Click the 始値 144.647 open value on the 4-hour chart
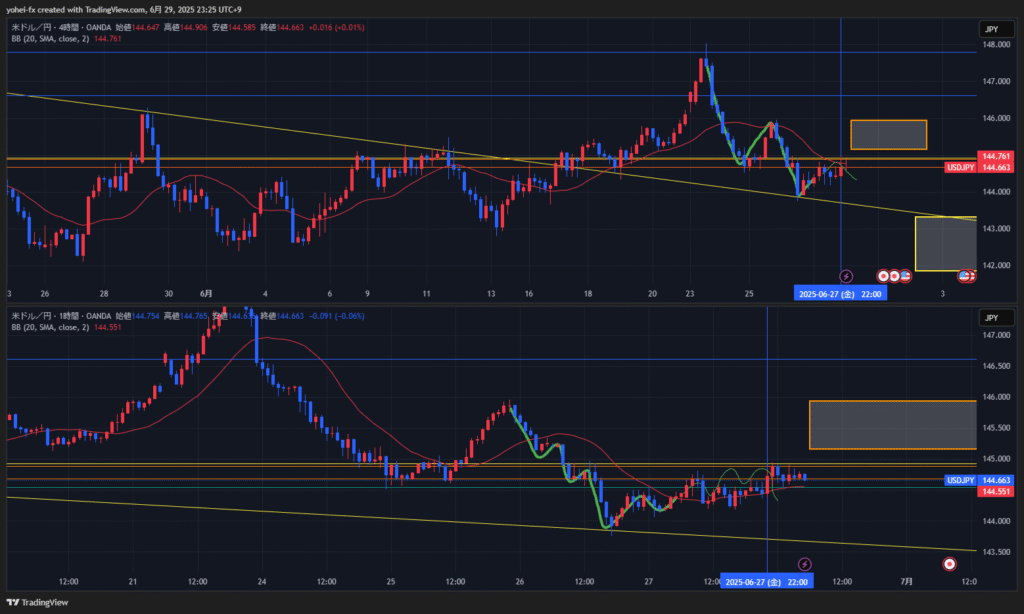1024x614 pixels. click(137, 27)
